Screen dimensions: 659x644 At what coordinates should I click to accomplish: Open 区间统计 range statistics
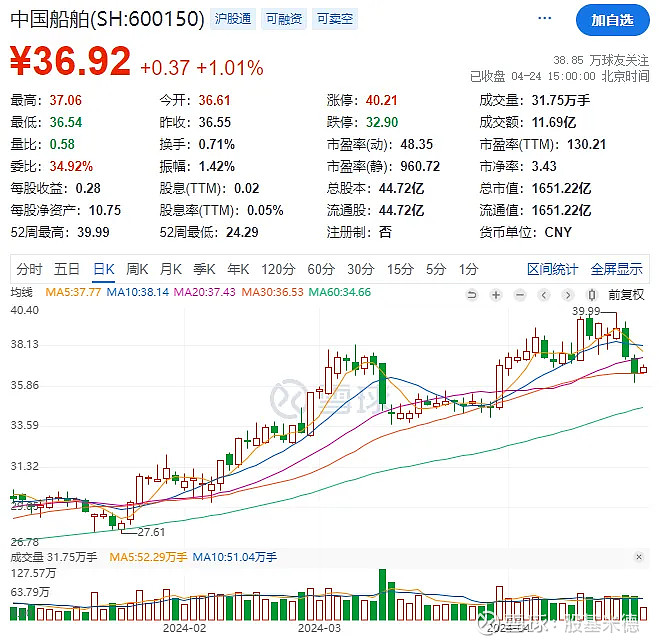[553, 269]
